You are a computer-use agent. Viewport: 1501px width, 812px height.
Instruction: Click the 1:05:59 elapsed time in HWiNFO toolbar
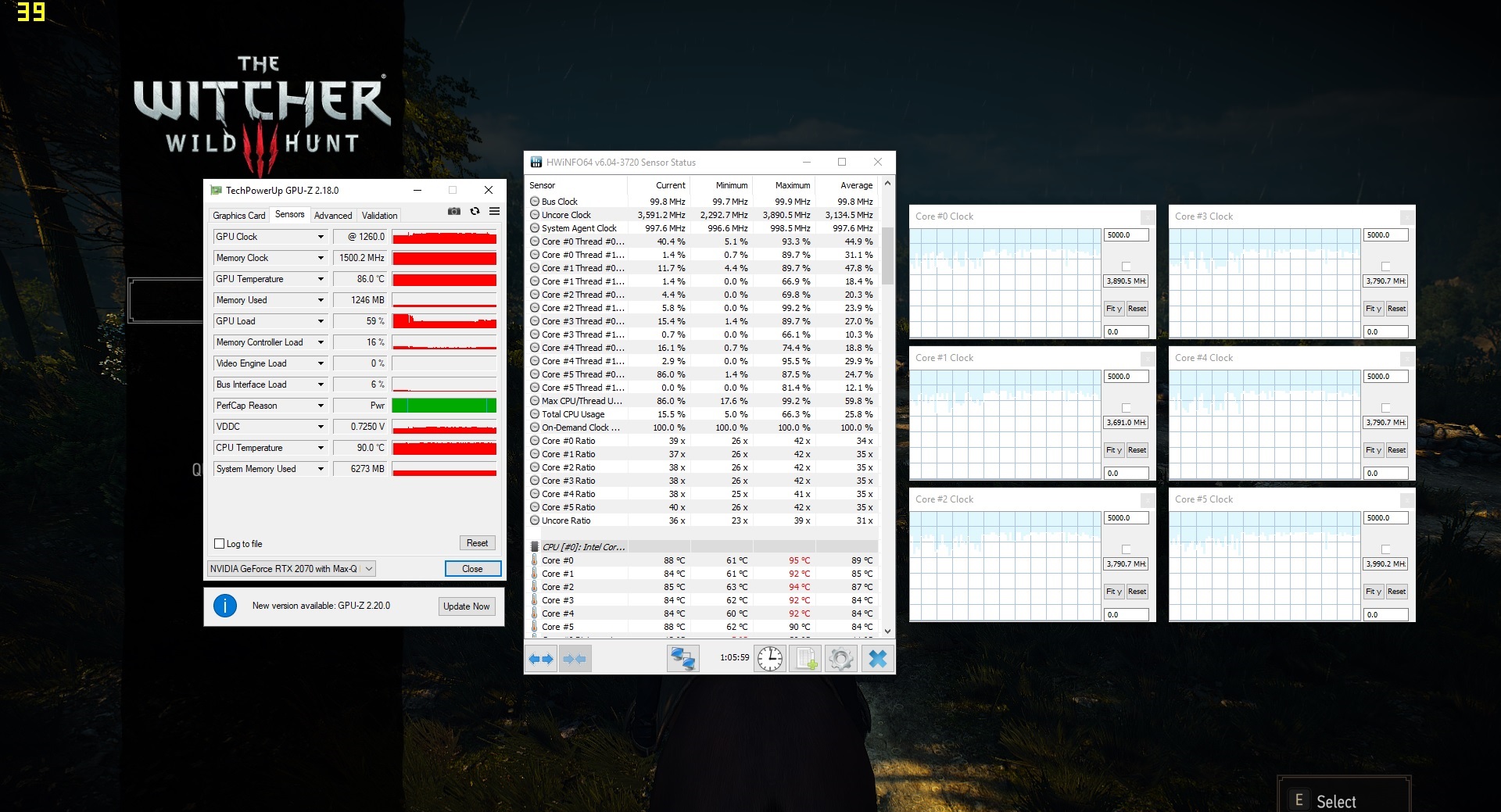tap(734, 658)
